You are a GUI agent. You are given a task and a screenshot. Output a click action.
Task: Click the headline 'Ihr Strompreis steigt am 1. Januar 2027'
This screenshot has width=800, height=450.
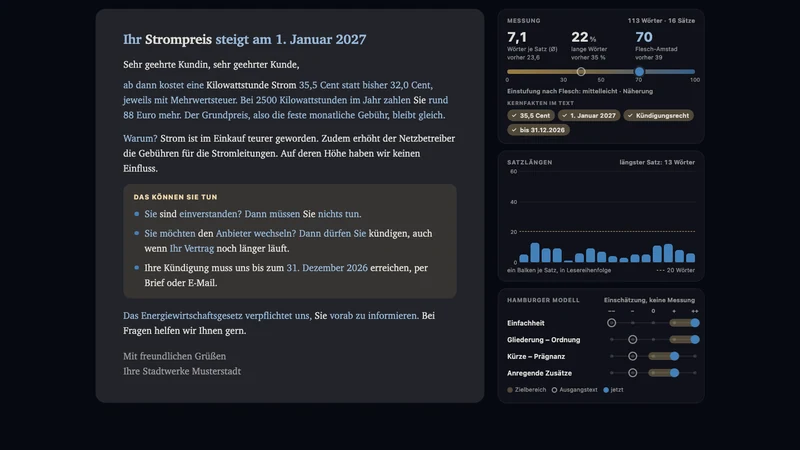pyautogui.click(x=244, y=39)
